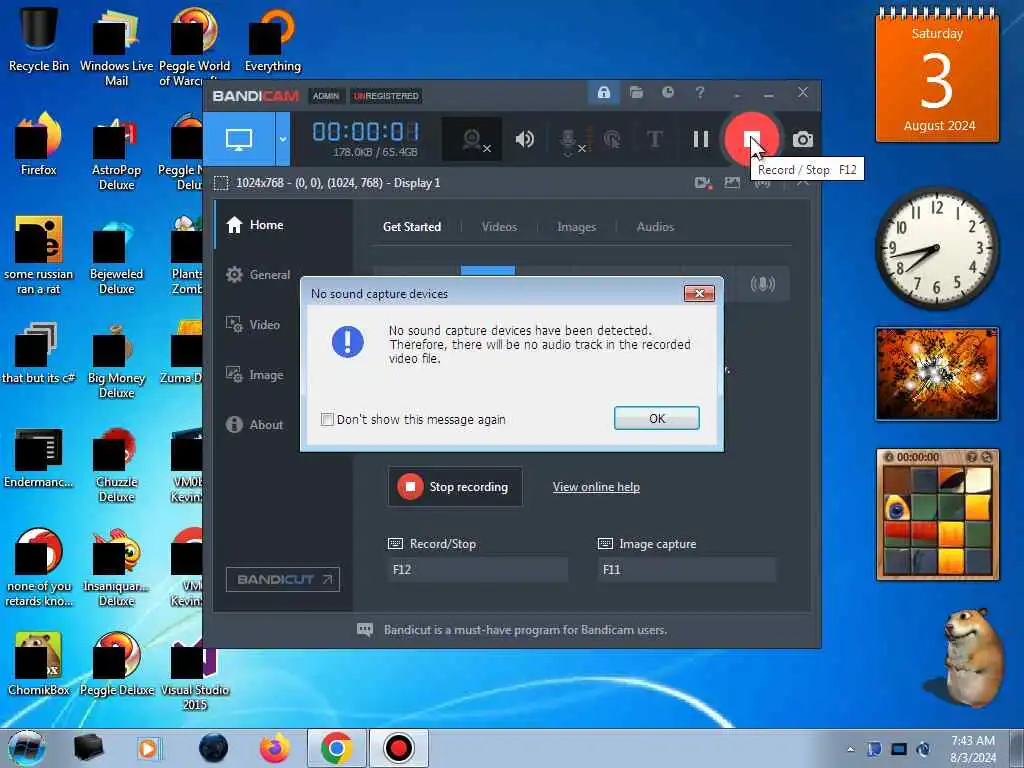Image resolution: width=1024 pixels, height=768 pixels.
Task: Click the Image capture hotkey F11 field
Action: 686,569
